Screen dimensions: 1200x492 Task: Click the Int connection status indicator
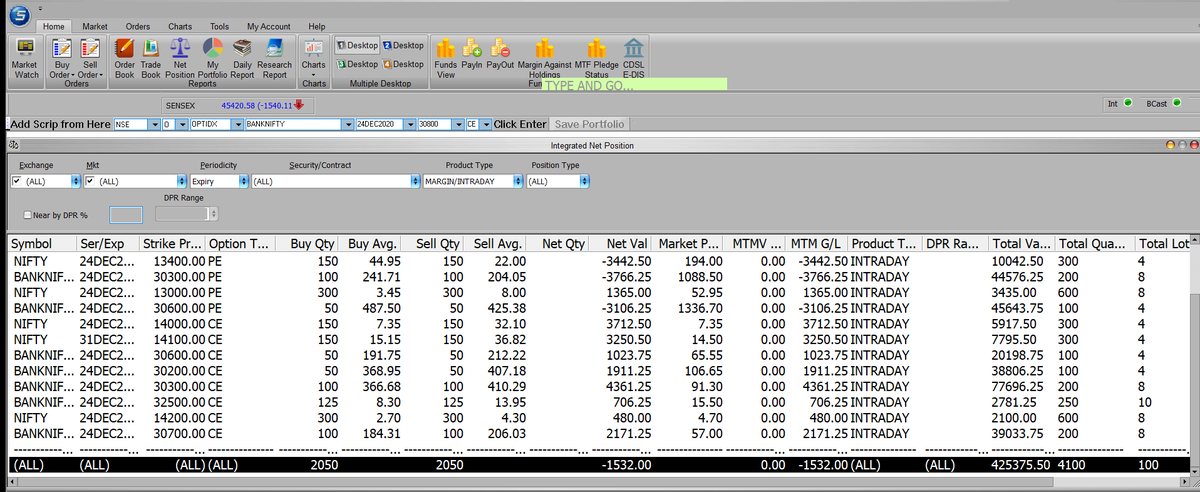point(1126,103)
